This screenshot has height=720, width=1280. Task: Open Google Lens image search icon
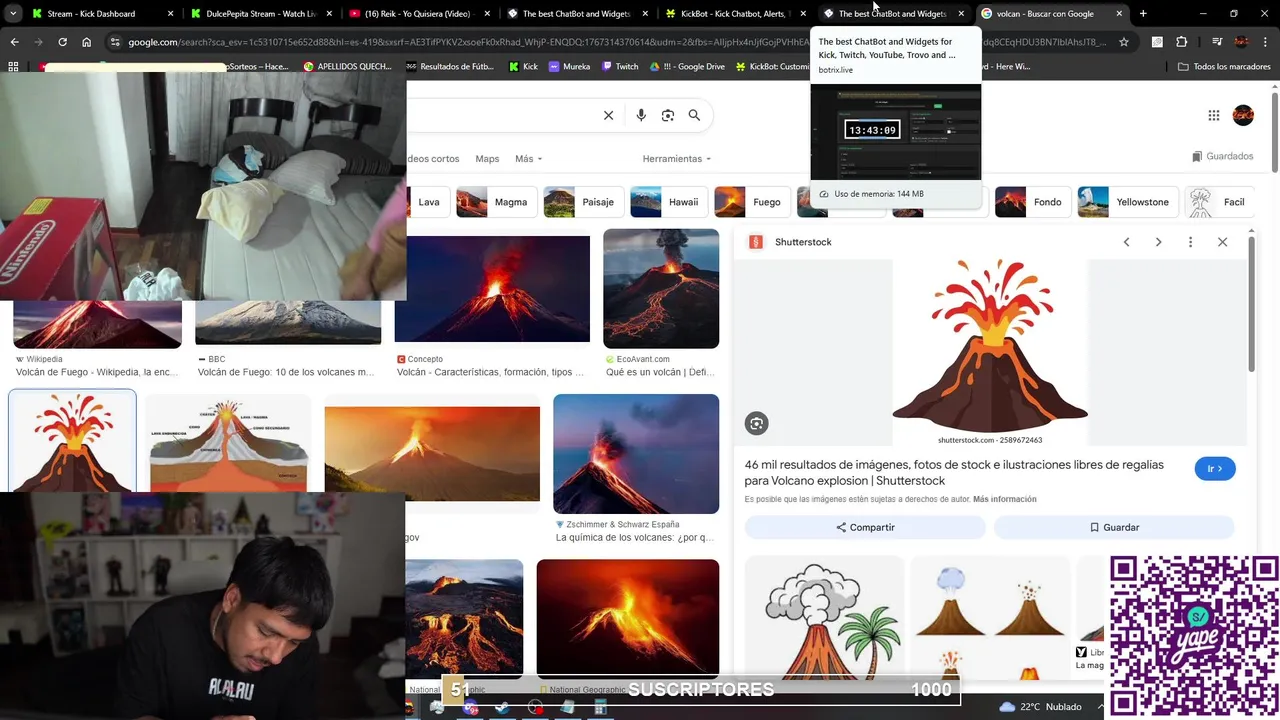(x=668, y=115)
